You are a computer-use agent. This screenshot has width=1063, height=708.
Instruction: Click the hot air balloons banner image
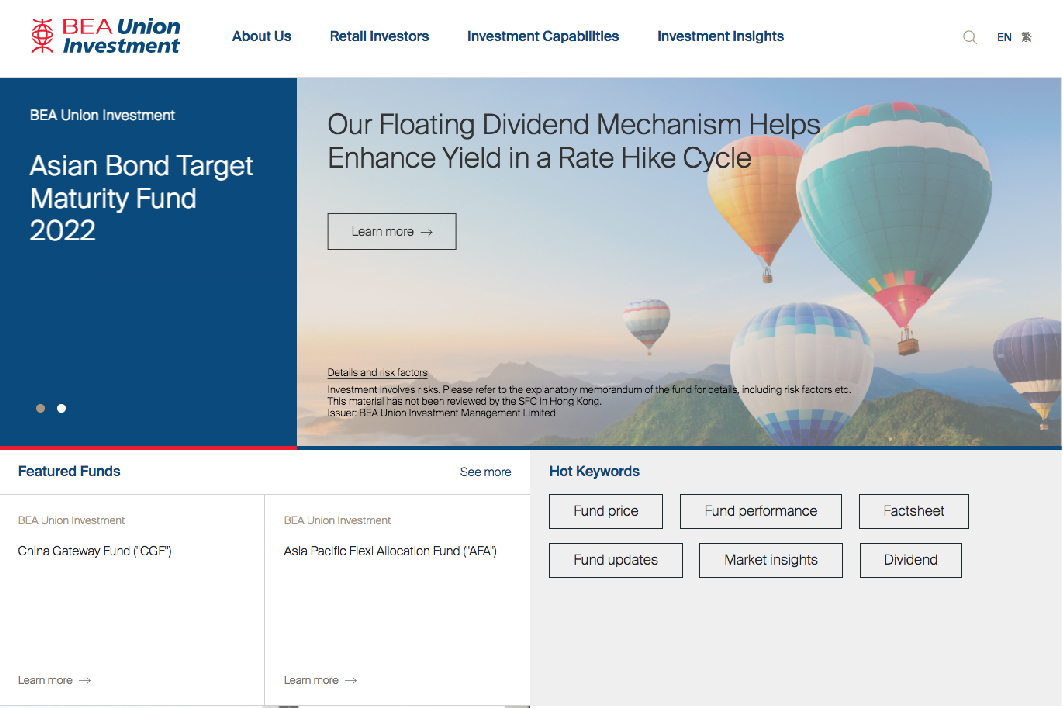click(679, 262)
